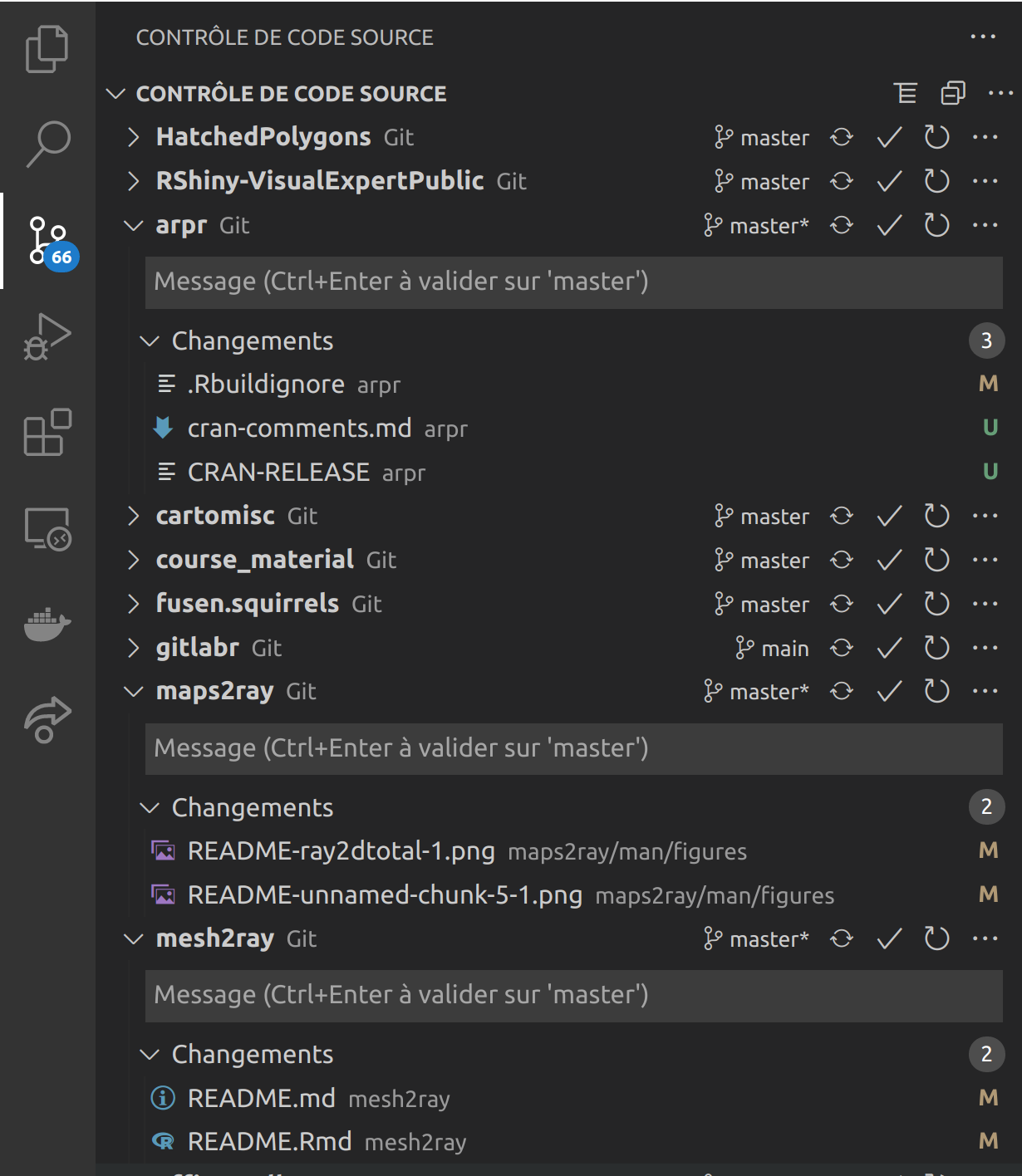Expand the course_material repository

(133, 560)
